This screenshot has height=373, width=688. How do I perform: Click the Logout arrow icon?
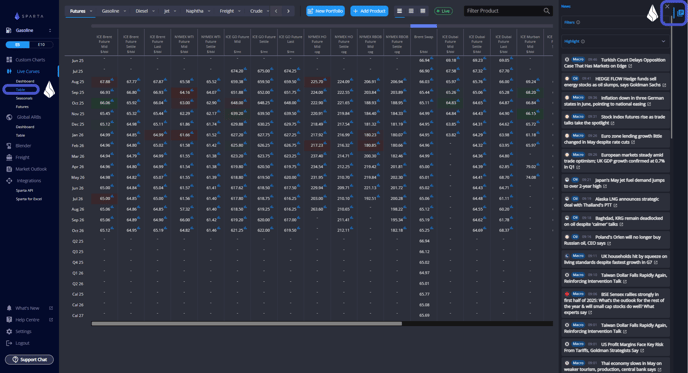9,343
